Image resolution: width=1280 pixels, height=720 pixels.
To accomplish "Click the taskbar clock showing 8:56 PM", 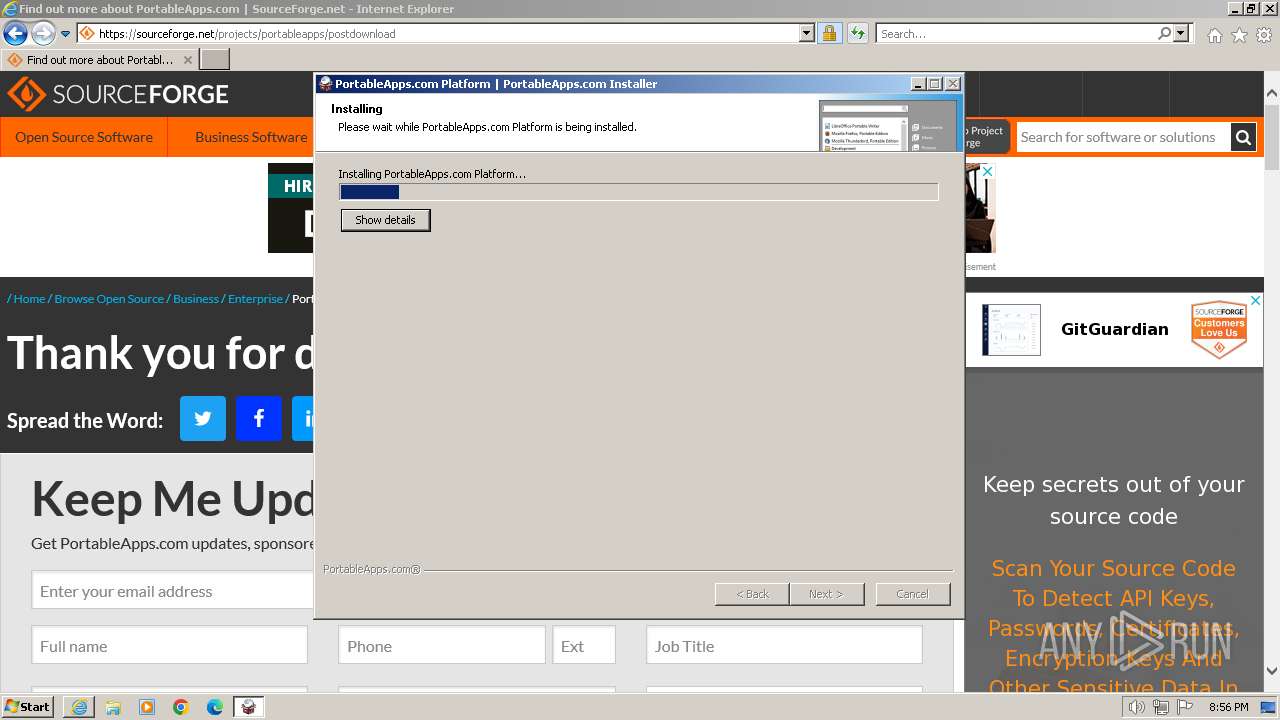I will (x=1228, y=708).
